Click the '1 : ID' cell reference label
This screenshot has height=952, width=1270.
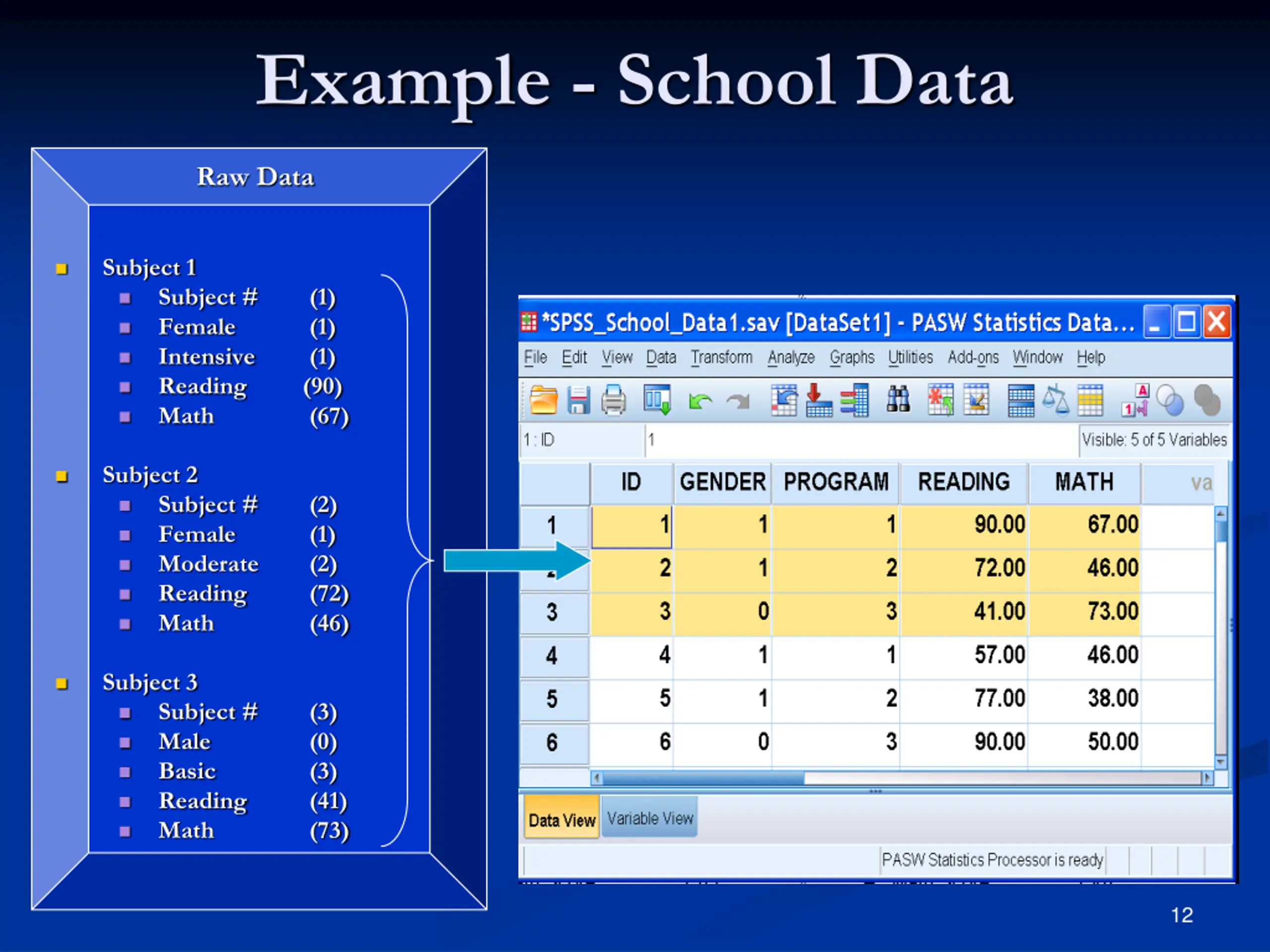(539, 440)
